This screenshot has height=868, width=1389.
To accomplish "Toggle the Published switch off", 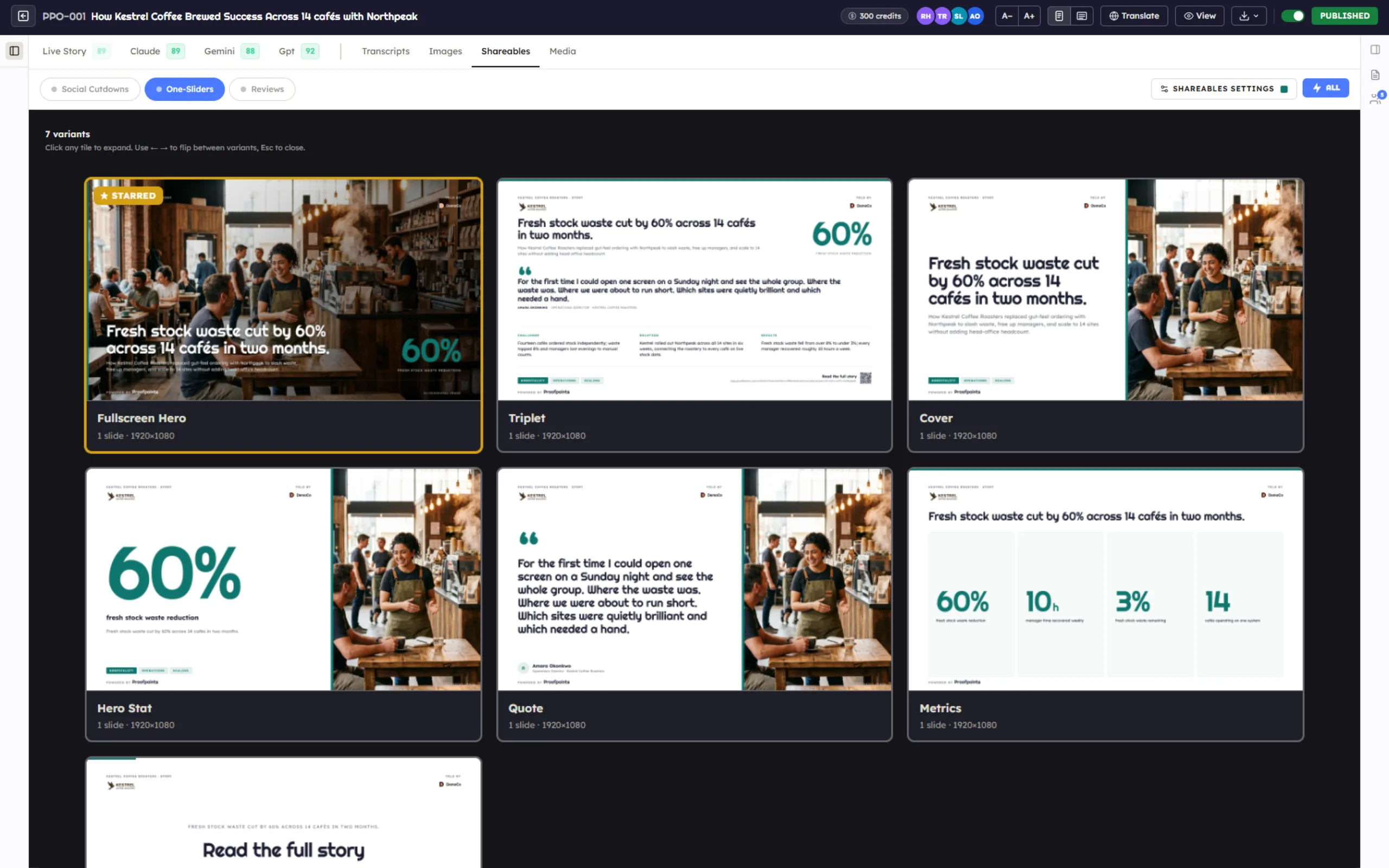I will pyautogui.click(x=1293, y=16).
